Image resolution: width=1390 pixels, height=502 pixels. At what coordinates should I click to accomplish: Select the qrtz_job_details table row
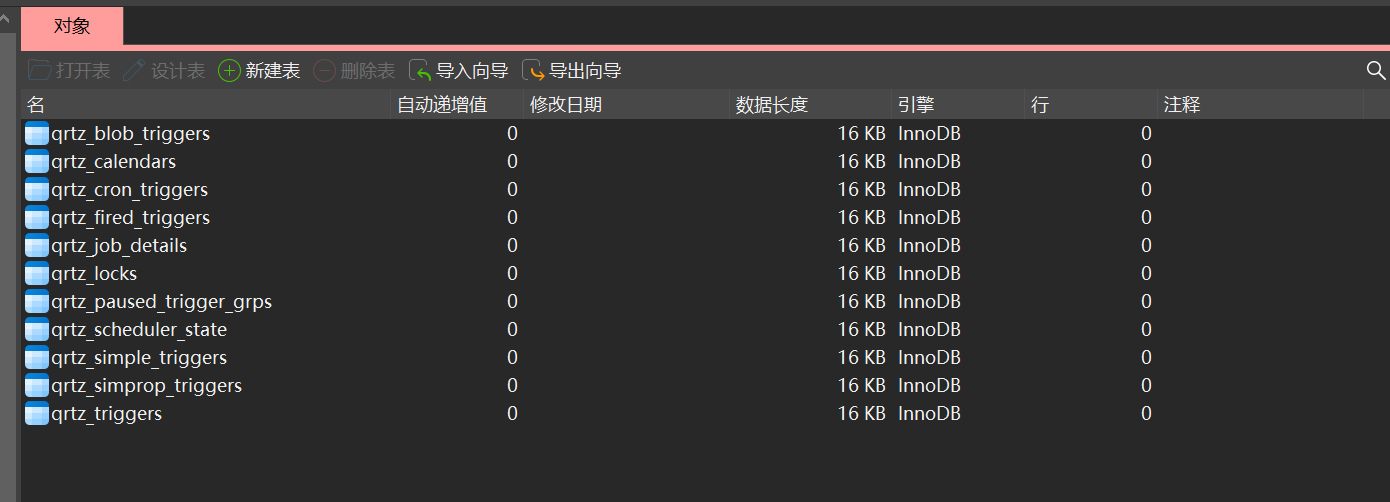coord(119,245)
